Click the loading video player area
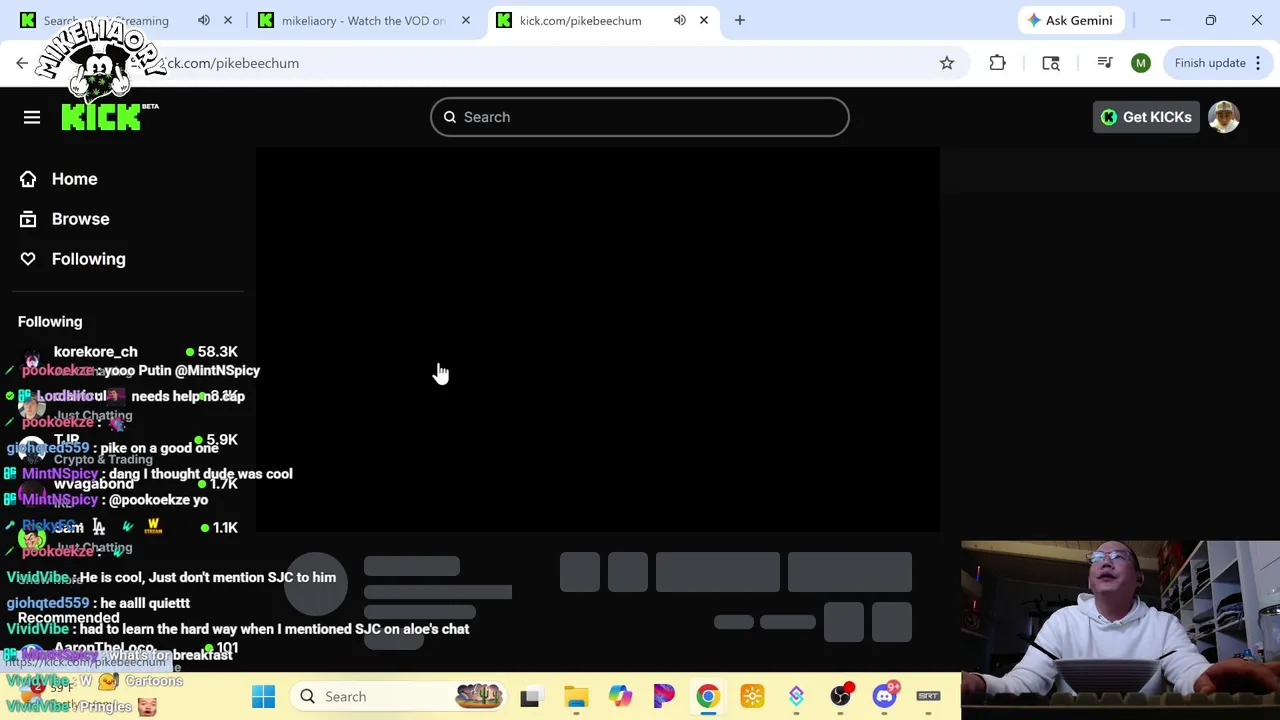This screenshot has height=720, width=1280. [597, 340]
